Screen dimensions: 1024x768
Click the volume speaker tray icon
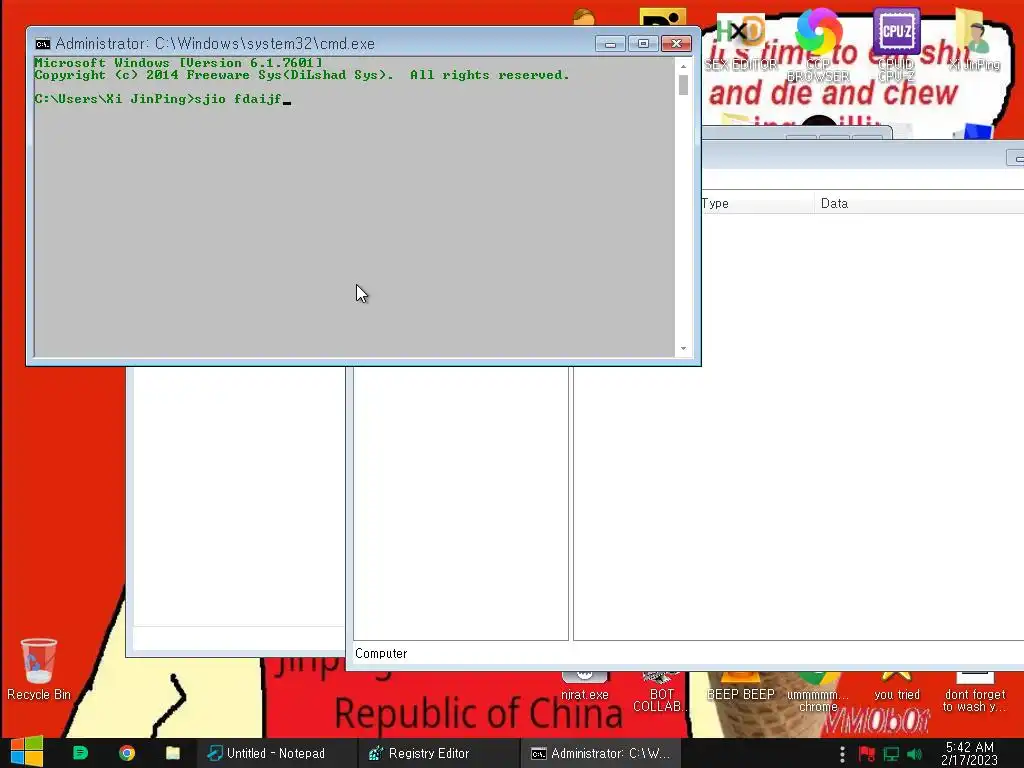[x=915, y=754]
